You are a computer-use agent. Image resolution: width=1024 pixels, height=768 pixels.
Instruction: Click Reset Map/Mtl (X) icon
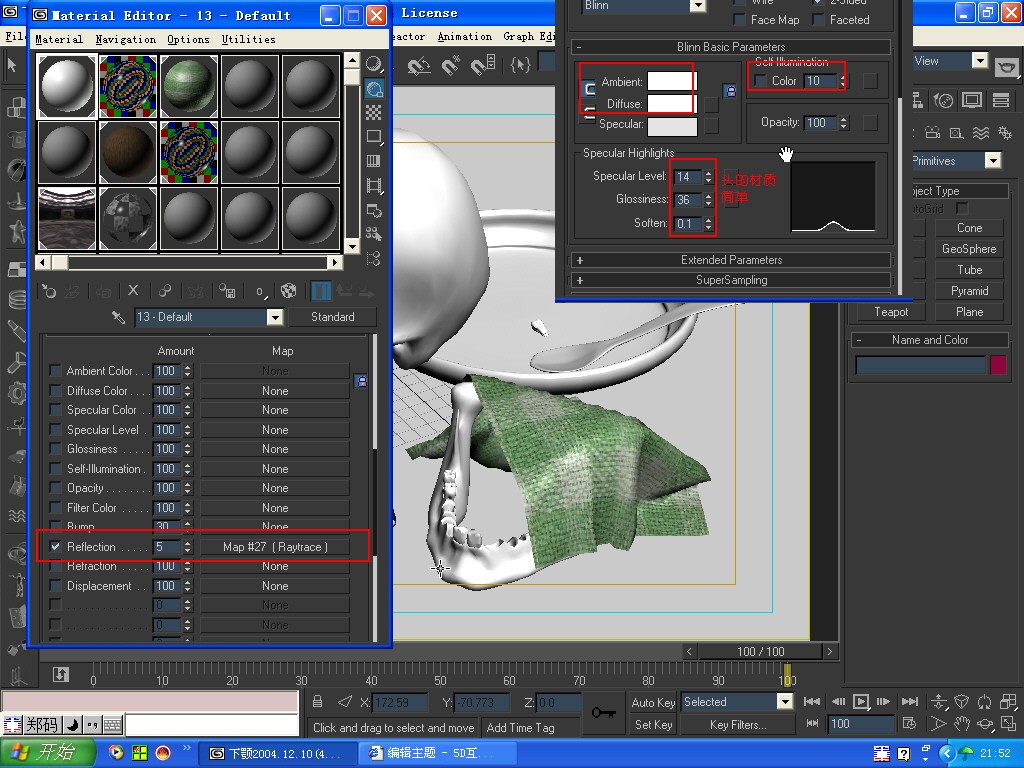133,291
